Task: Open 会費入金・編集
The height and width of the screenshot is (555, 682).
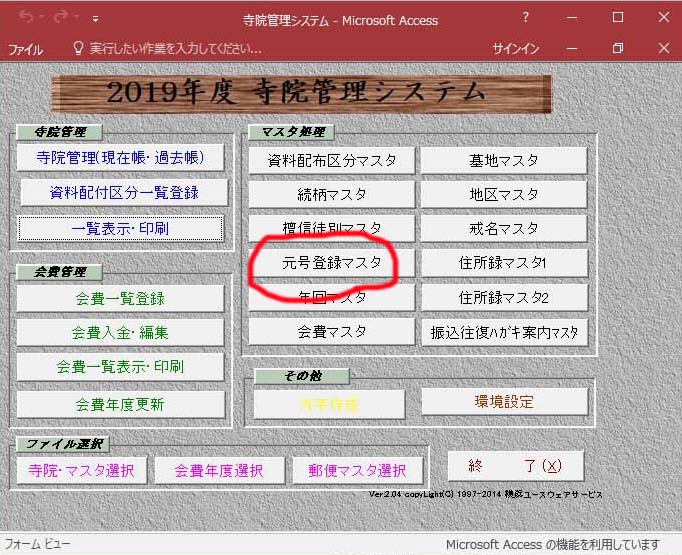Action: click(x=119, y=332)
